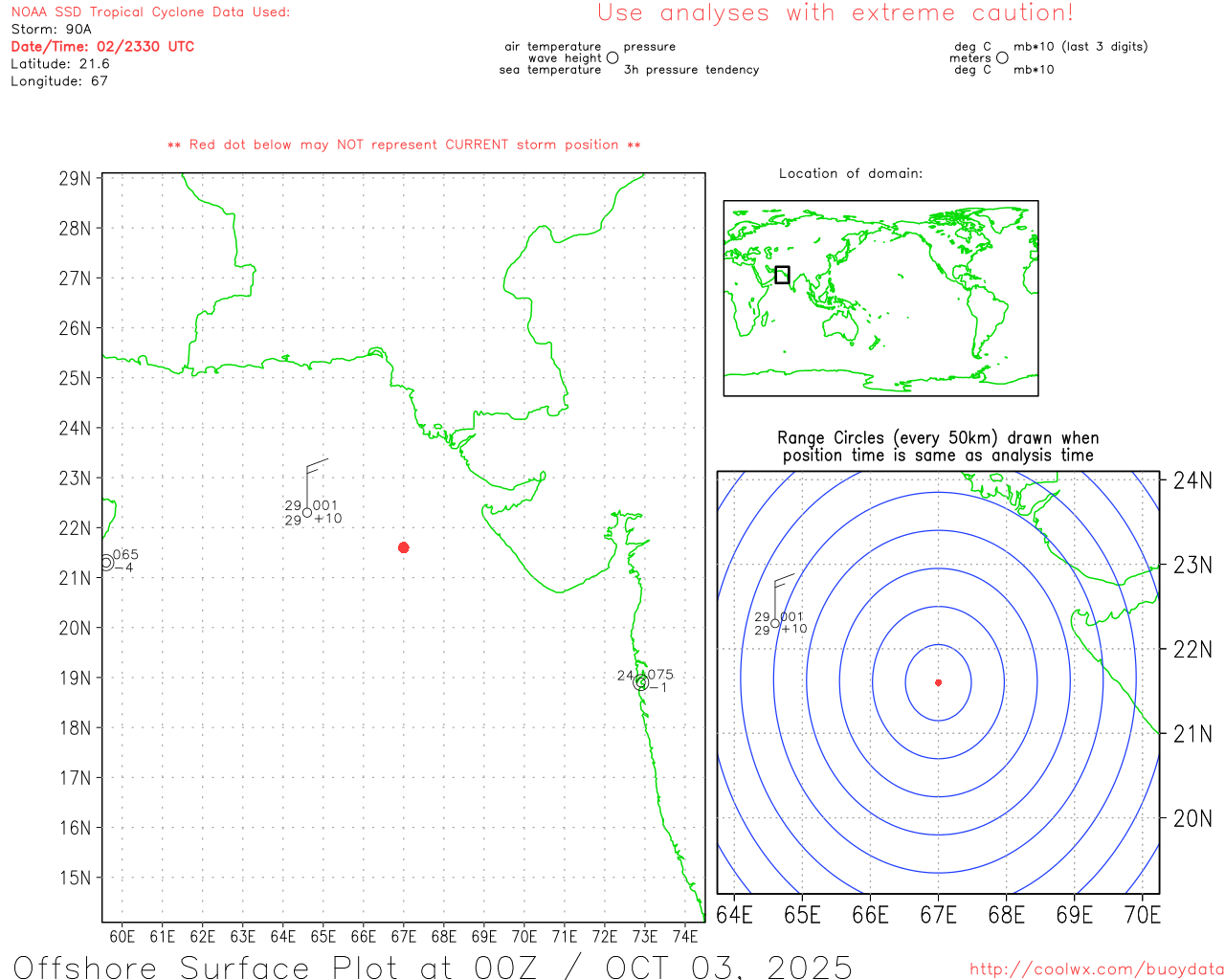Click the black domain box on world map

pyautogui.click(x=782, y=275)
